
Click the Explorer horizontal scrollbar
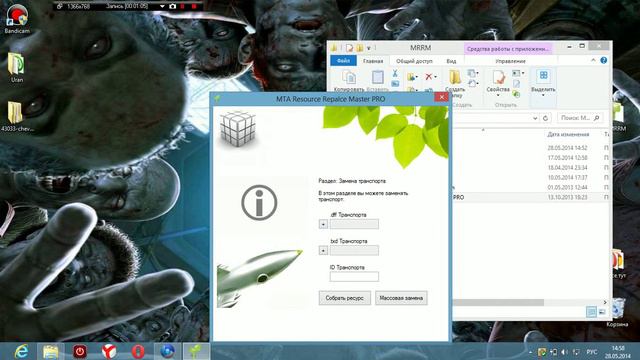(498, 302)
